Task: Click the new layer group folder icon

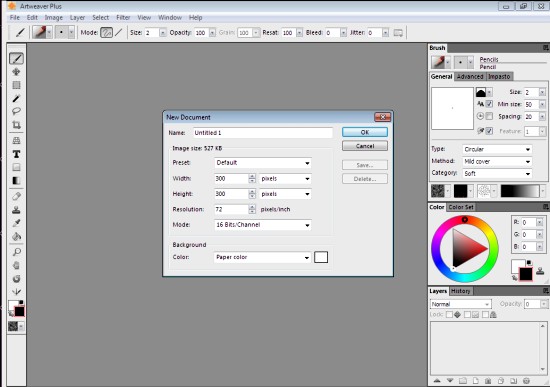Action: 463,381
